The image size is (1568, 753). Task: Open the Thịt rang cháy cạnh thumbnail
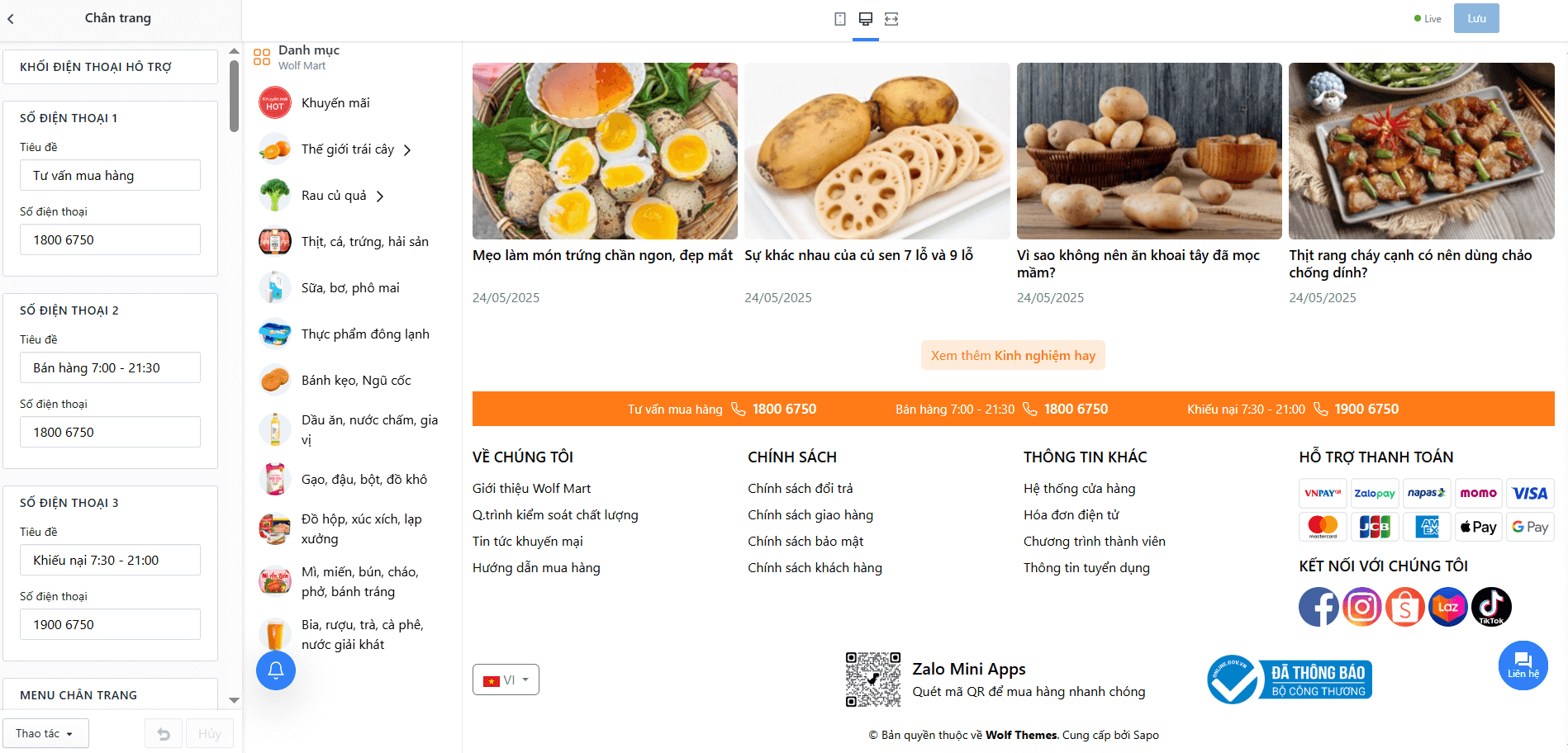click(x=1422, y=151)
